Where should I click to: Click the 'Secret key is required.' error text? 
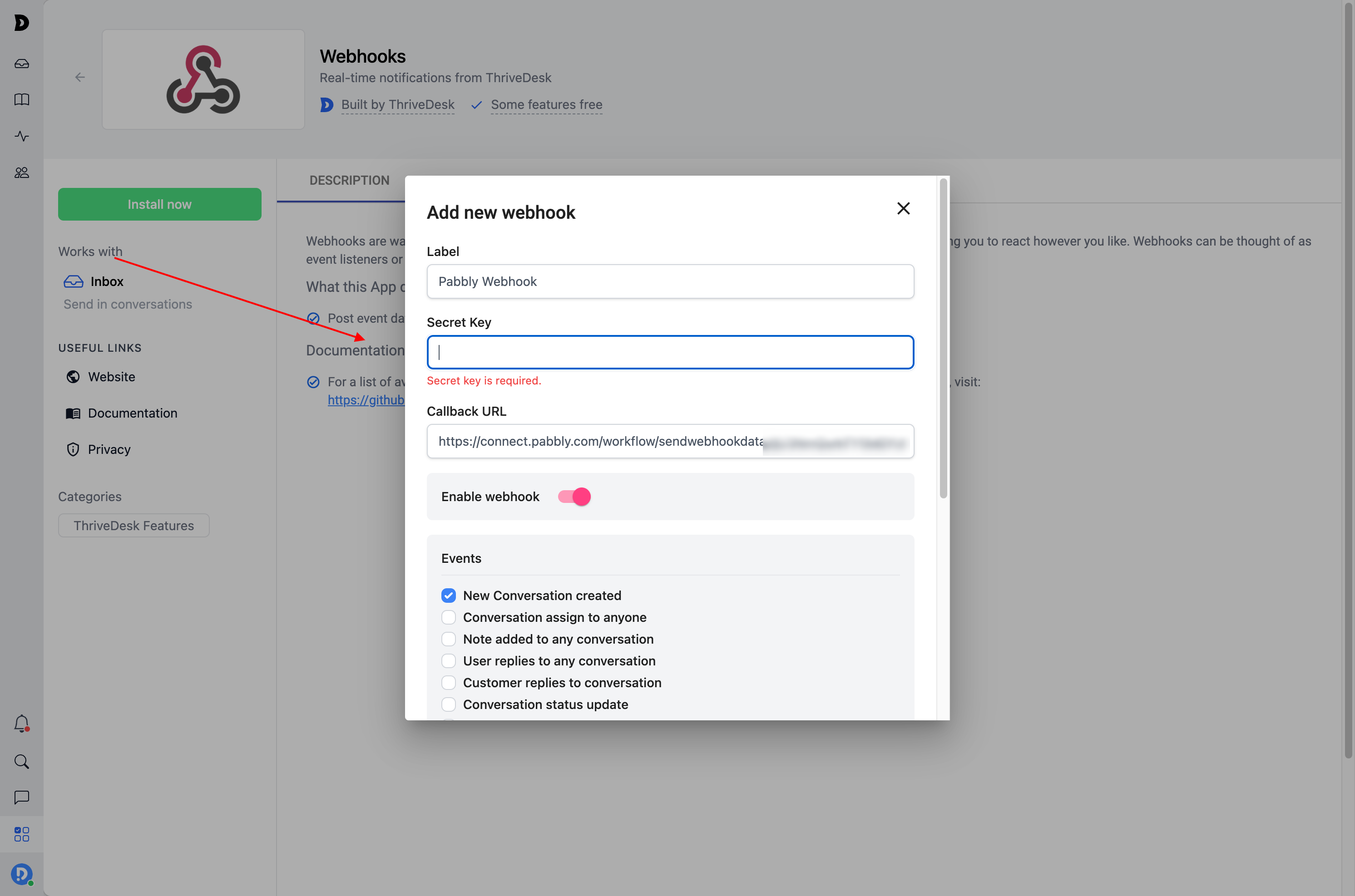(x=484, y=380)
